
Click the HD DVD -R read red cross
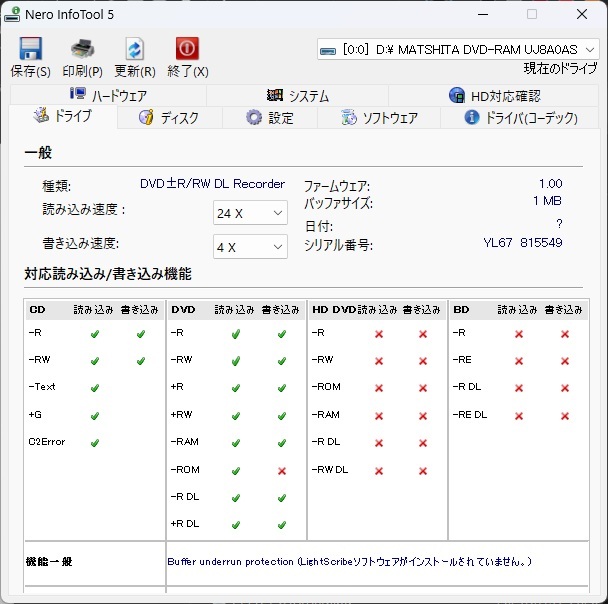(379, 334)
